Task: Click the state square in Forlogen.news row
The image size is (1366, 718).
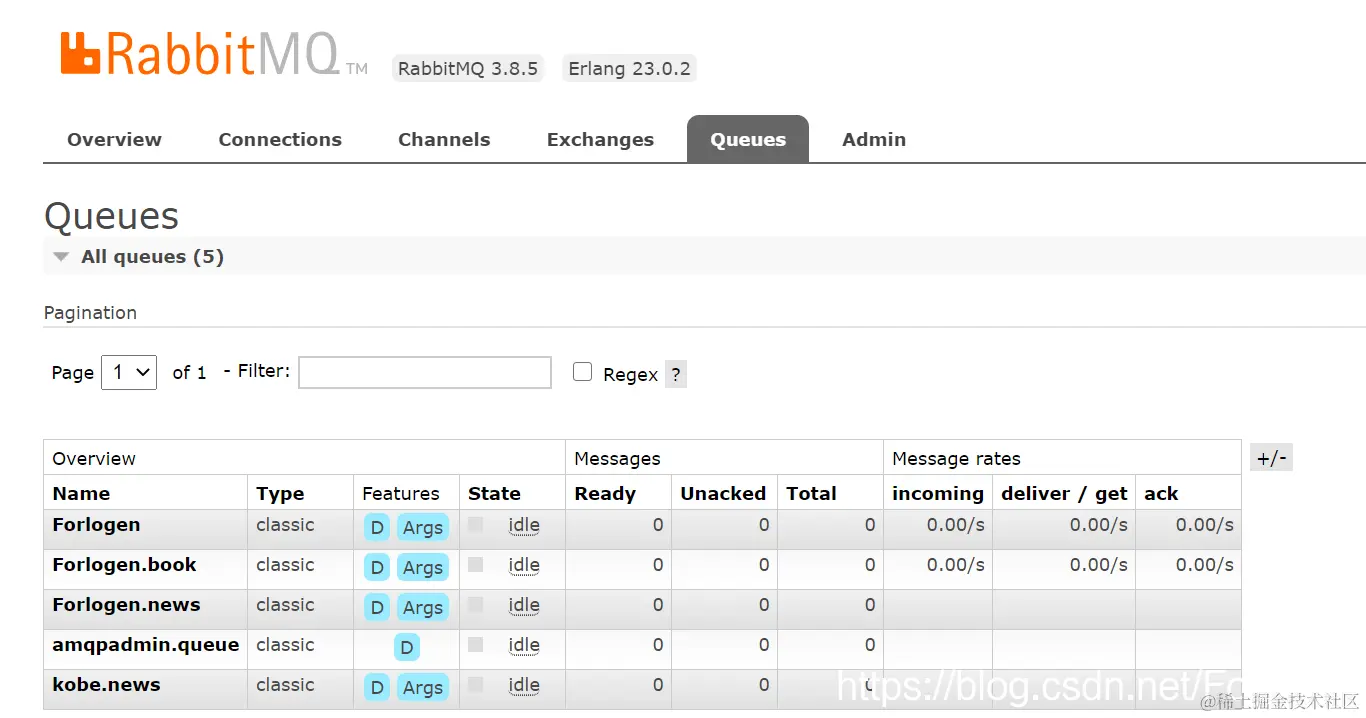Action: click(475, 604)
